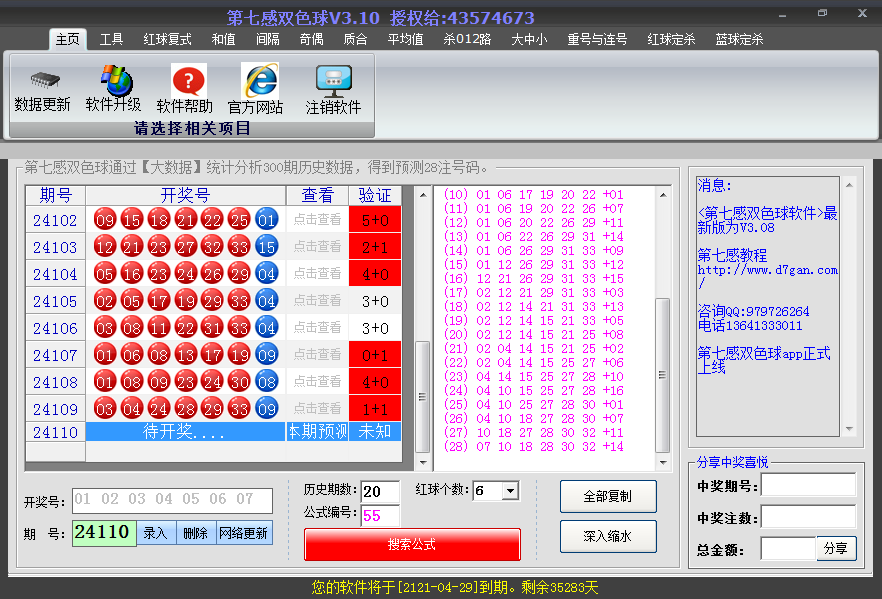Click 点击查看 for period 24109
This screenshot has height=599, width=882.
coord(317,408)
